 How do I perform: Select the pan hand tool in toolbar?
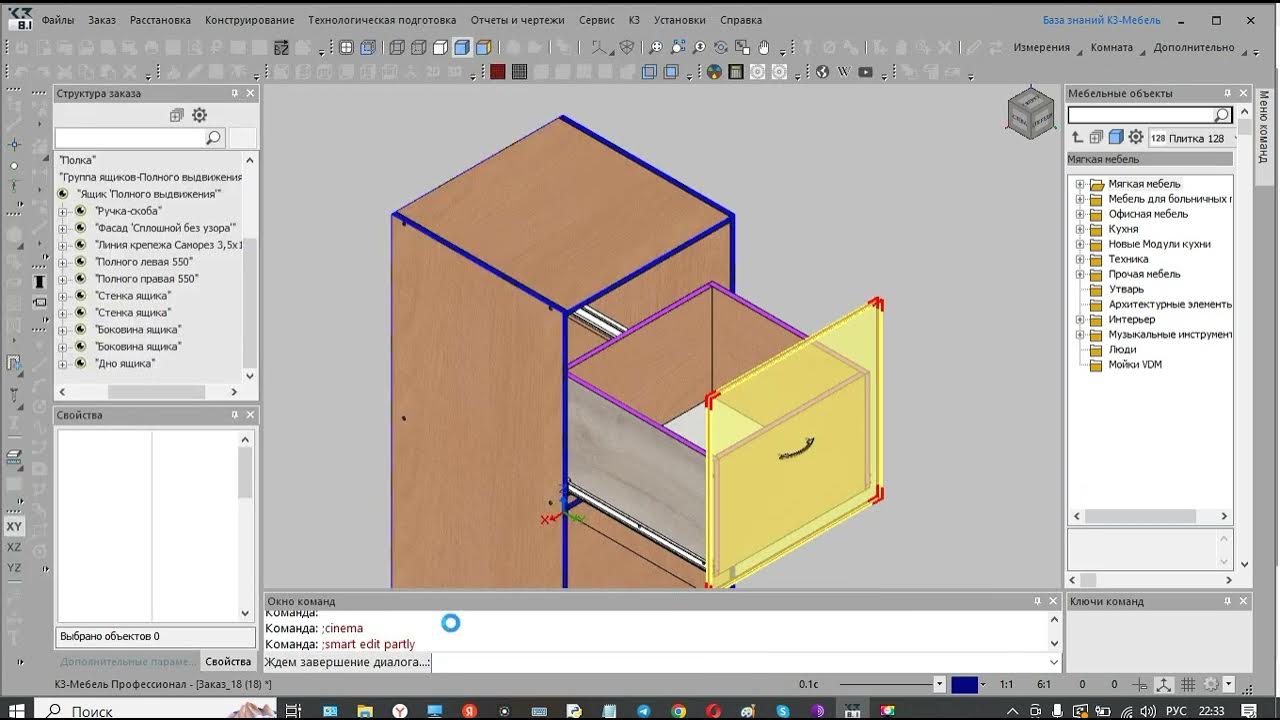point(765,47)
